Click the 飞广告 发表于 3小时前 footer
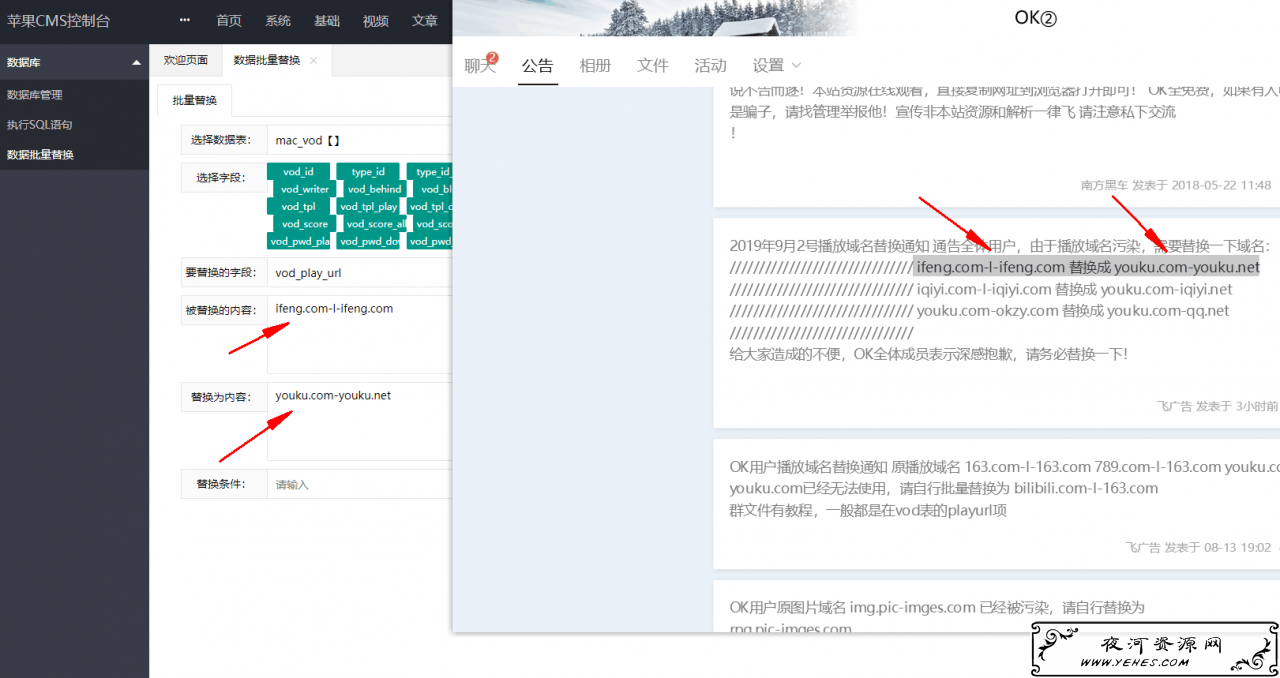This screenshot has width=1280, height=678. coord(1217,406)
